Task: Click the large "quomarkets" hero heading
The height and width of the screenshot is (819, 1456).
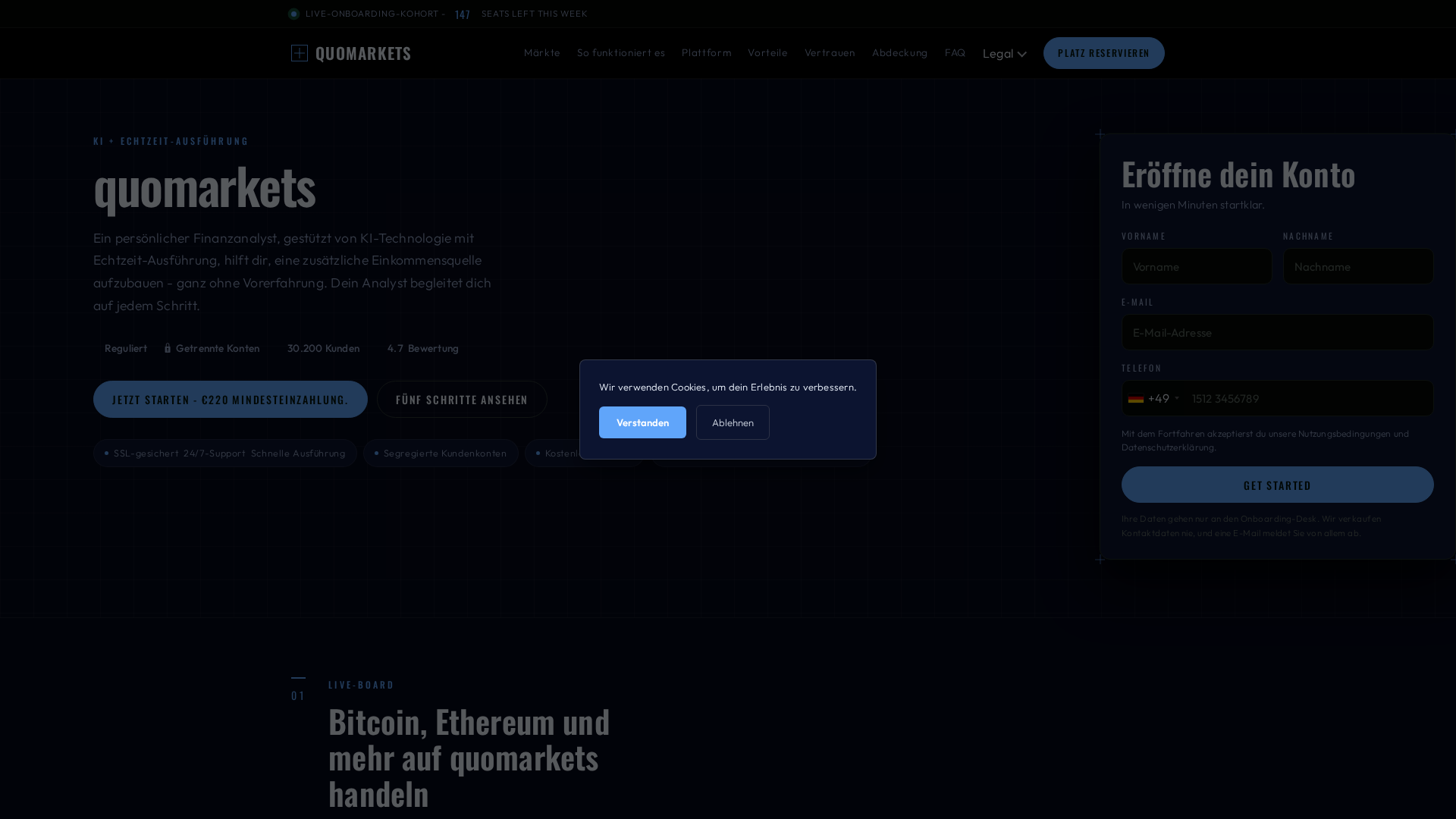Action: tap(205, 187)
